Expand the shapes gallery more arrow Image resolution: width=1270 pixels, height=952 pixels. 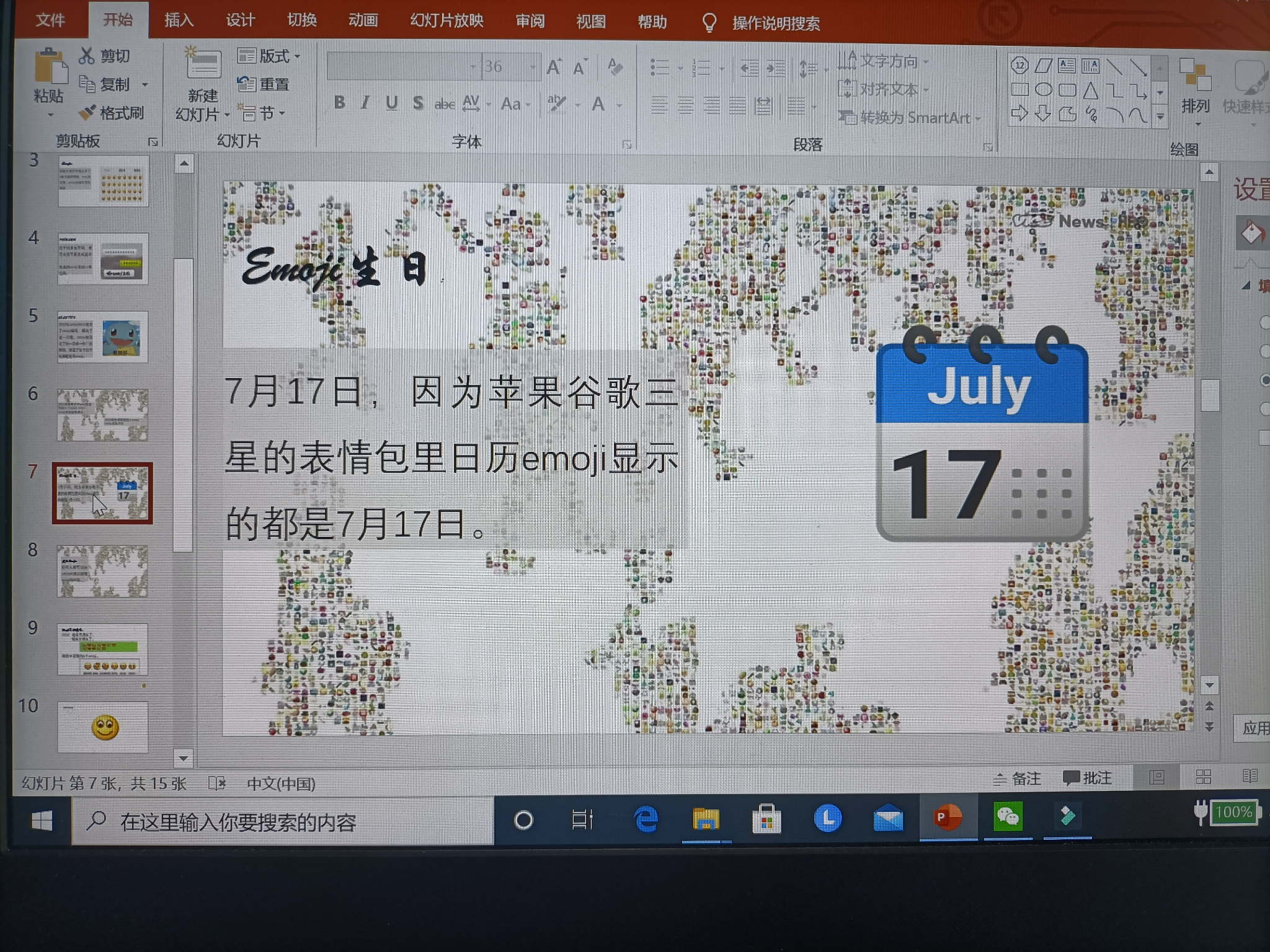[x=1160, y=117]
